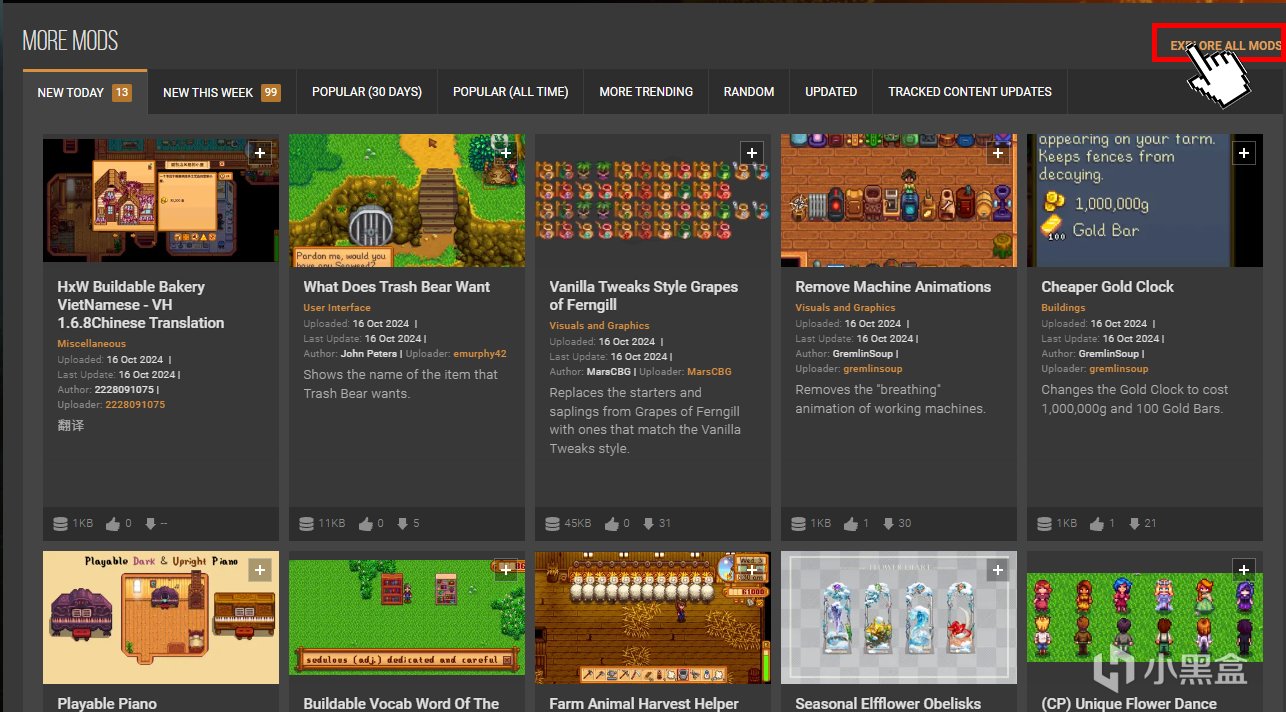Switch to the New Today tab
1286x712 pixels.
tap(85, 92)
